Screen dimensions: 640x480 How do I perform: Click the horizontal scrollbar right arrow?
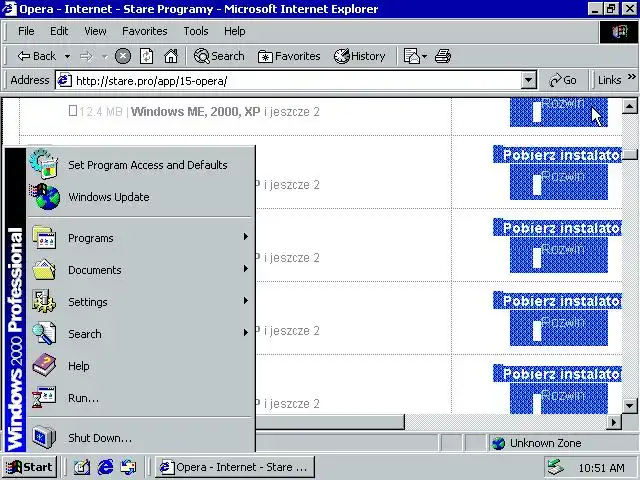614,422
